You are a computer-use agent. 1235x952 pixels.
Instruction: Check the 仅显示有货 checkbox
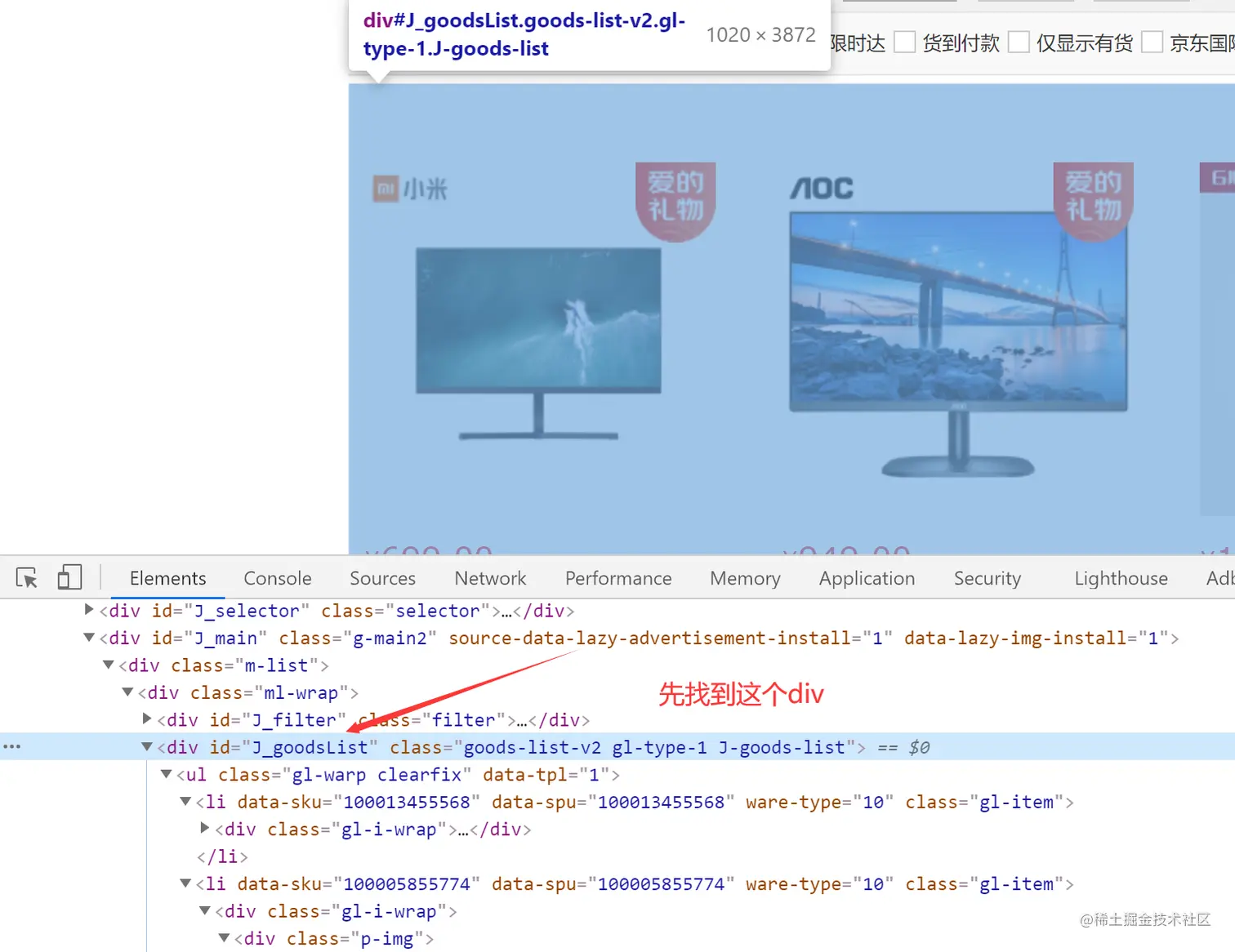tap(1019, 42)
